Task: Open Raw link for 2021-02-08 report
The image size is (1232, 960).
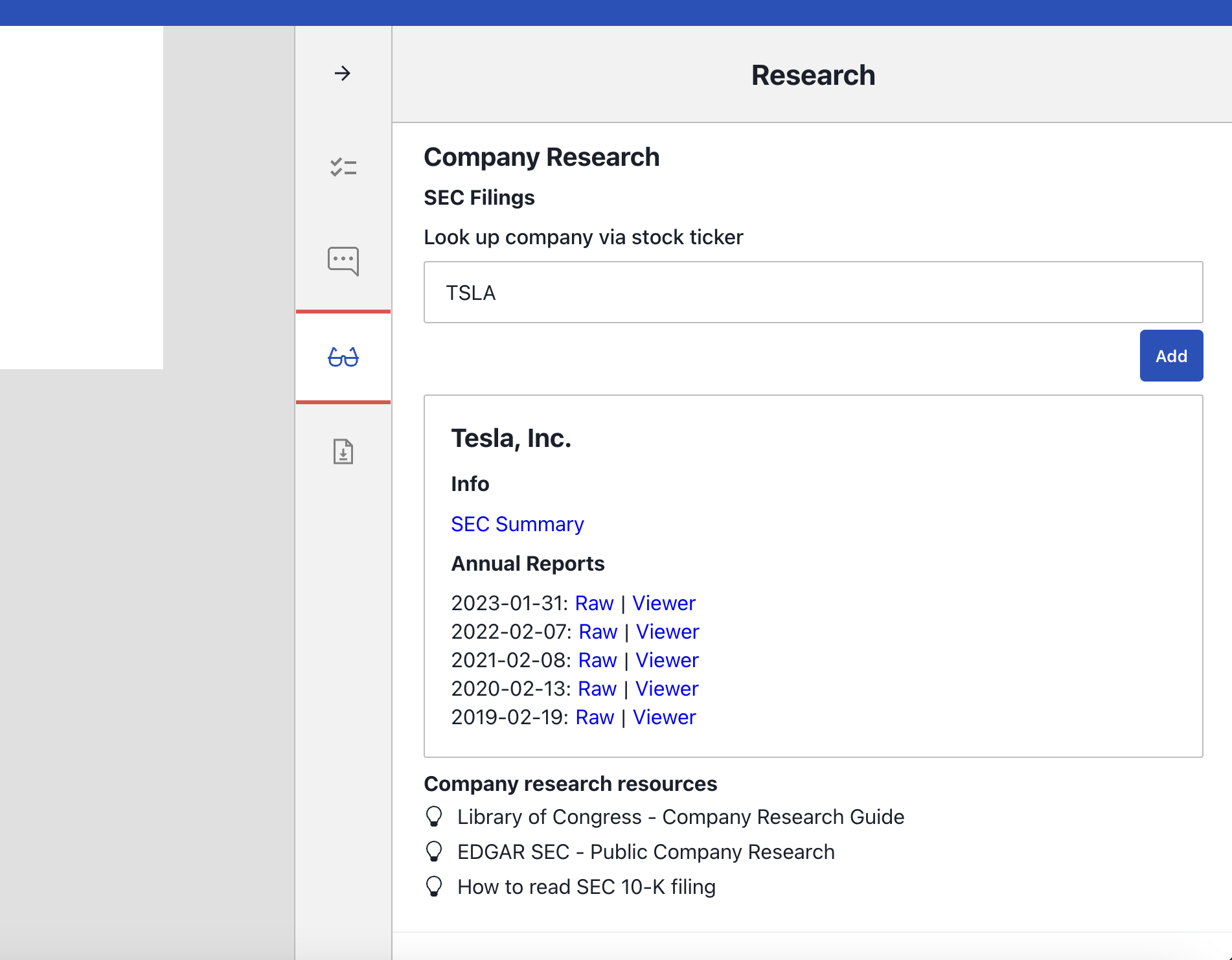Action: pos(597,660)
